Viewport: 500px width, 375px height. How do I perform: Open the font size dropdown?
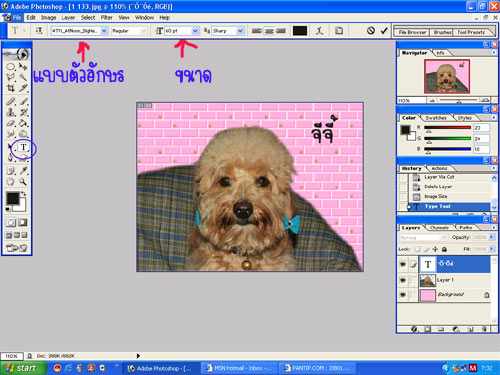tap(195, 31)
